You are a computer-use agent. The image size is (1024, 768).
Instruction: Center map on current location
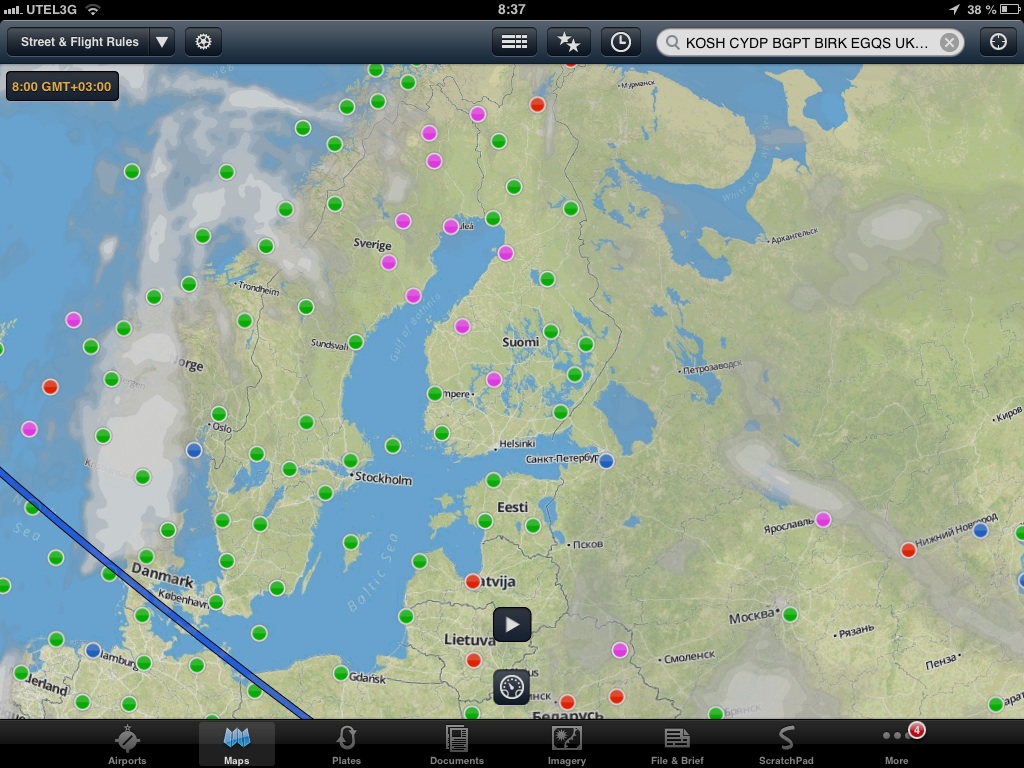coord(997,42)
